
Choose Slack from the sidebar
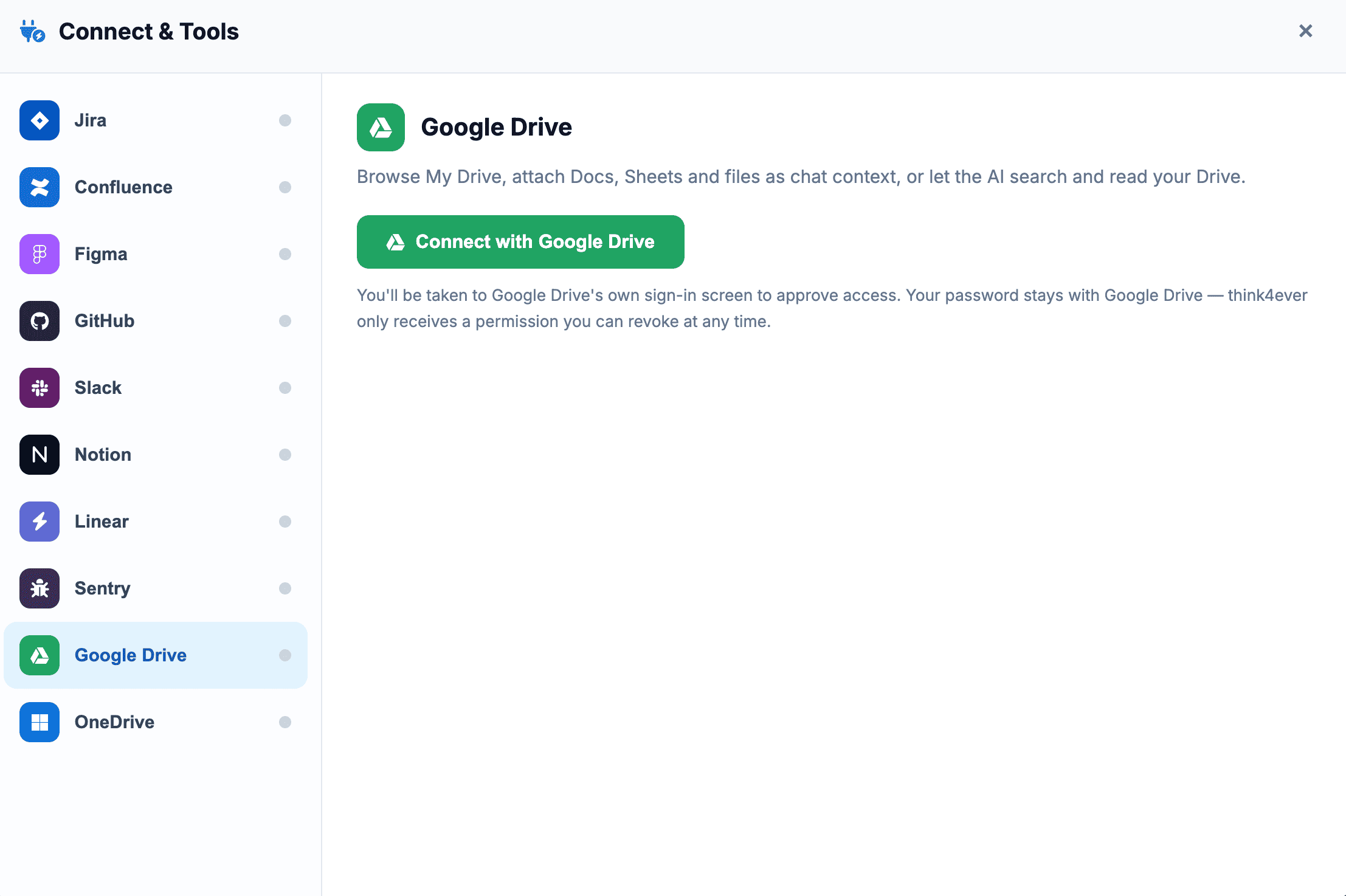(x=156, y=388)
